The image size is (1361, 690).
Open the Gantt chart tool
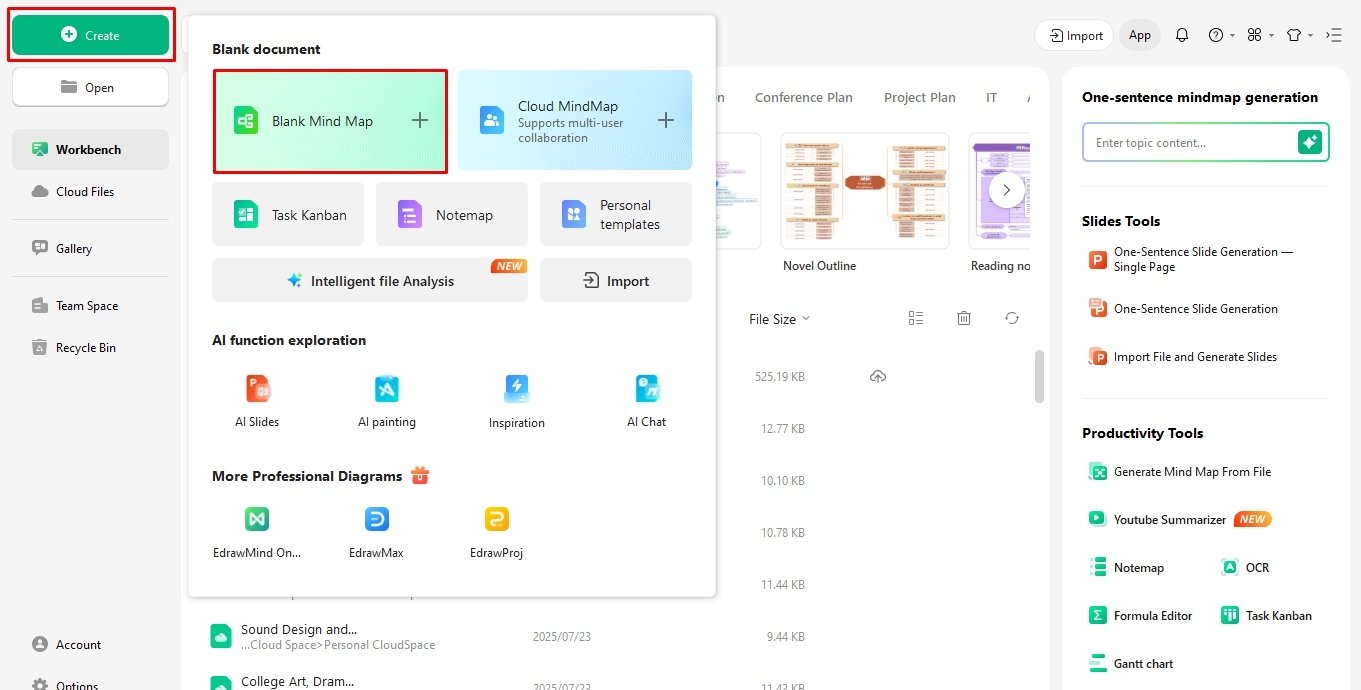coord(1131,663)
